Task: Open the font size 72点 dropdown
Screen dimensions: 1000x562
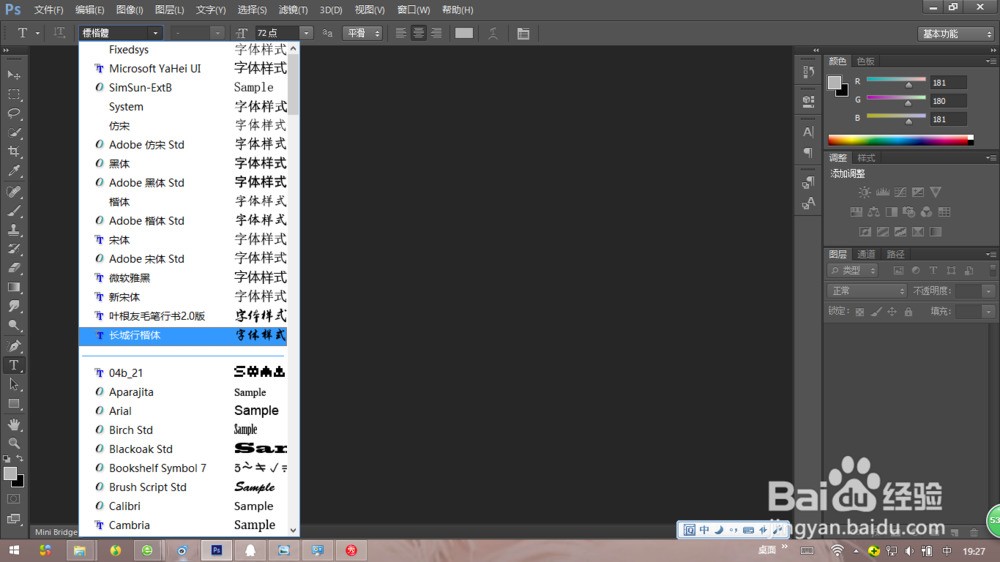Action: (x=306, y=33)
